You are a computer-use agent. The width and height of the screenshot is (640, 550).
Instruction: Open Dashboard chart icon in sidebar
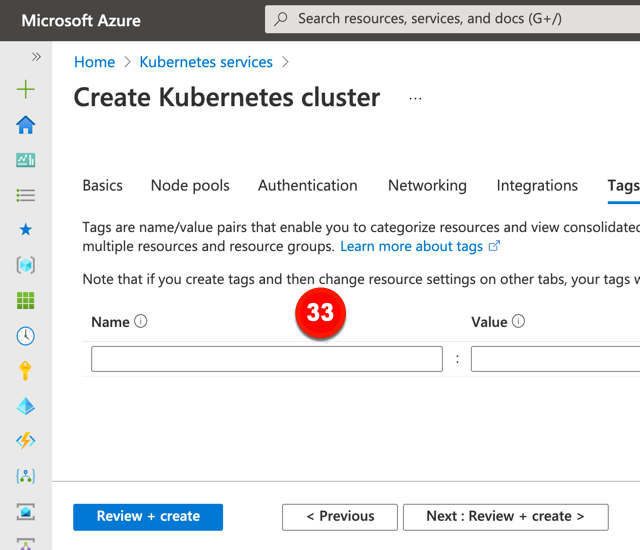26,160
